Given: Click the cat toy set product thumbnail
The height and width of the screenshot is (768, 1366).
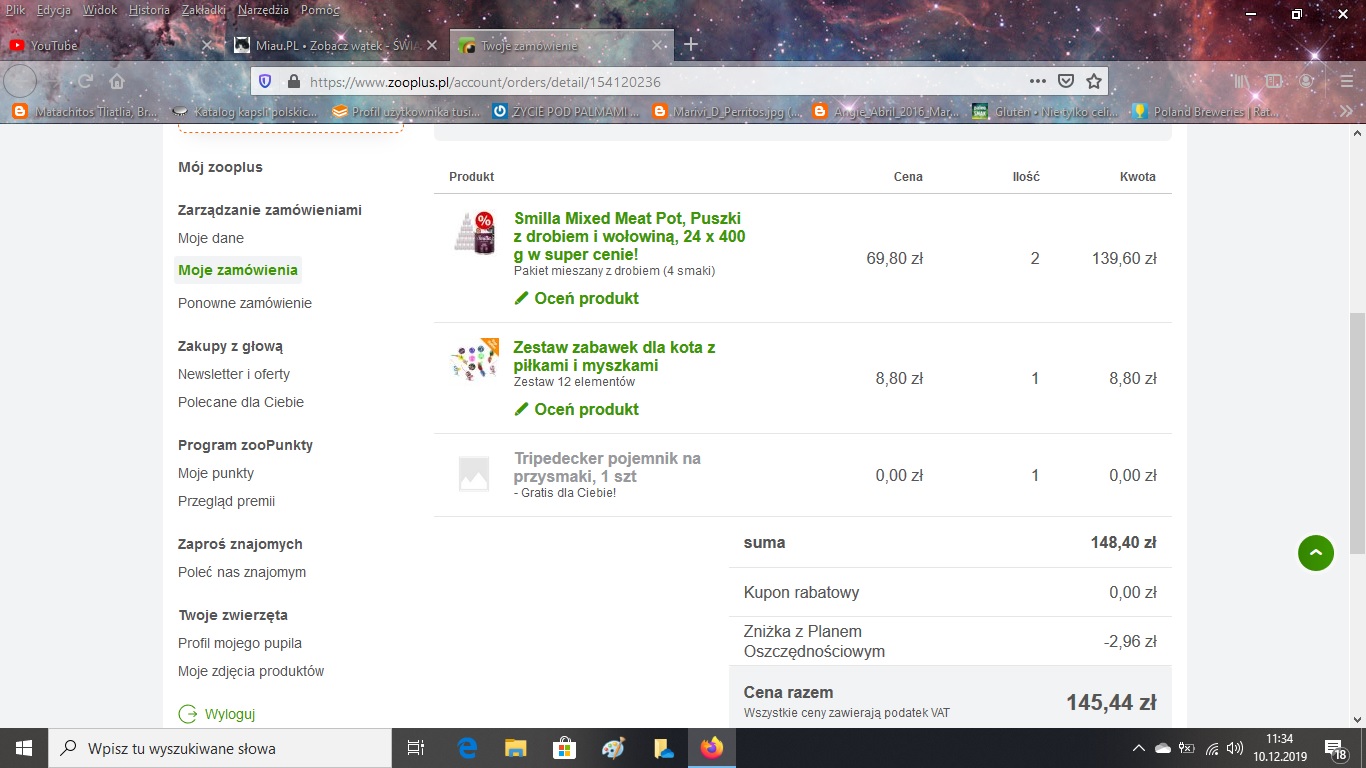Looking at the screenshot, I should pos(474,360).
